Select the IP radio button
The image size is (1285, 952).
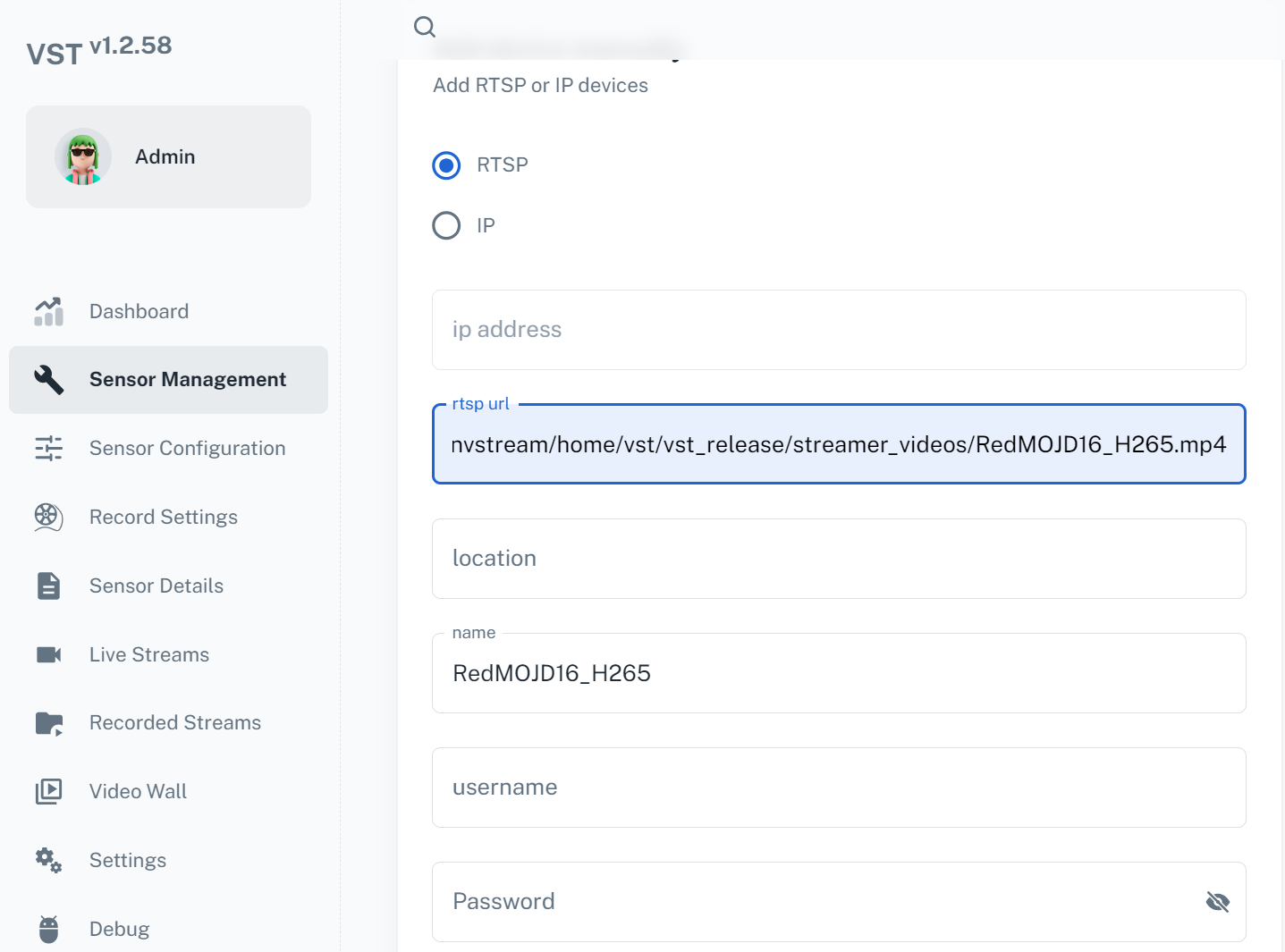coord(446,225)
